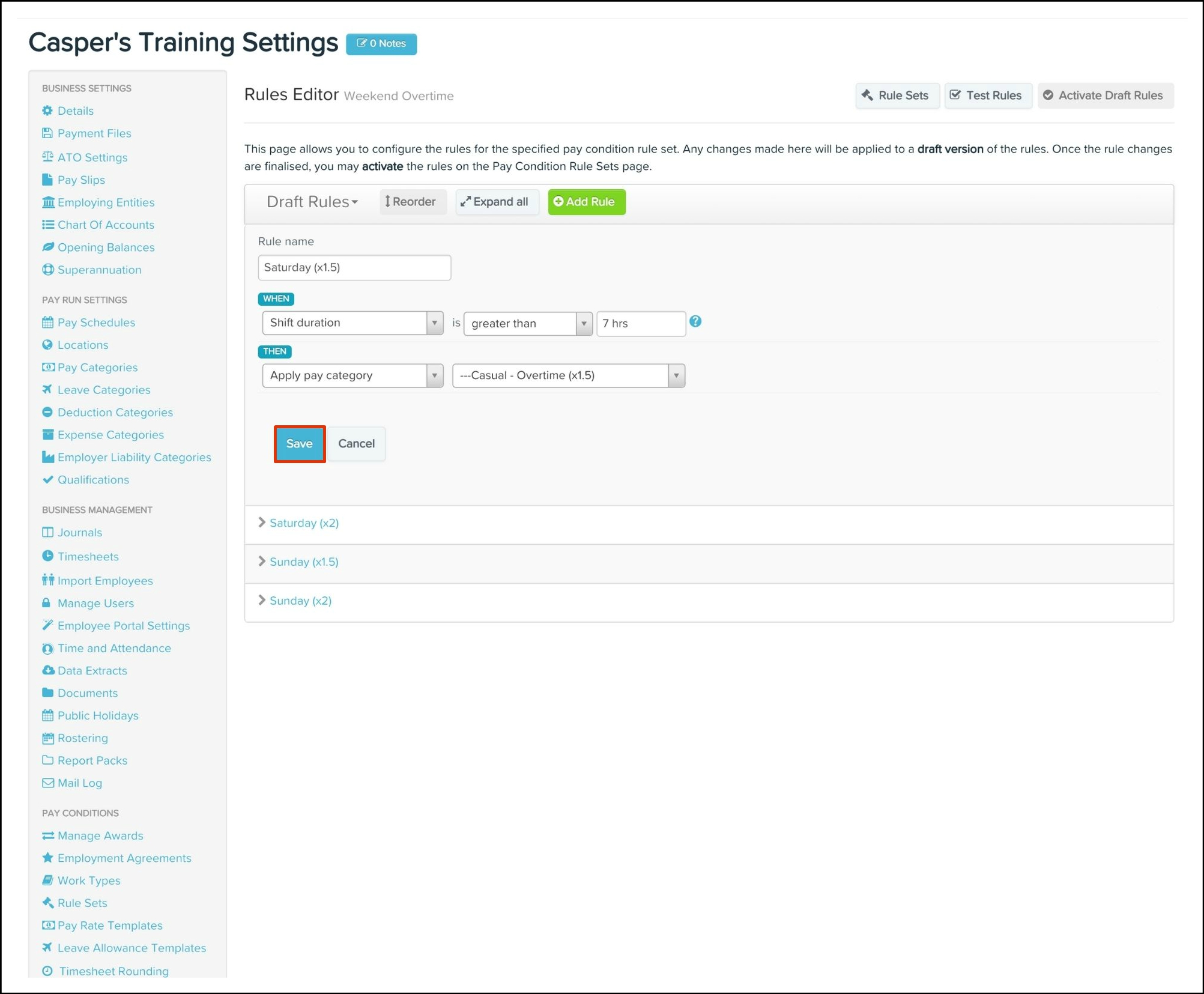Save the Saturday (x1.5) rule
The width and height of the screenshot is (1204, 994).
click(x=299, y=444)
